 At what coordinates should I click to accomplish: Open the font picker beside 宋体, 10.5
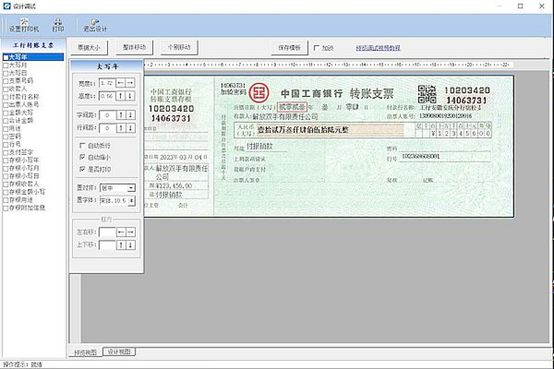pyautogui.click(x=131, y=200)
